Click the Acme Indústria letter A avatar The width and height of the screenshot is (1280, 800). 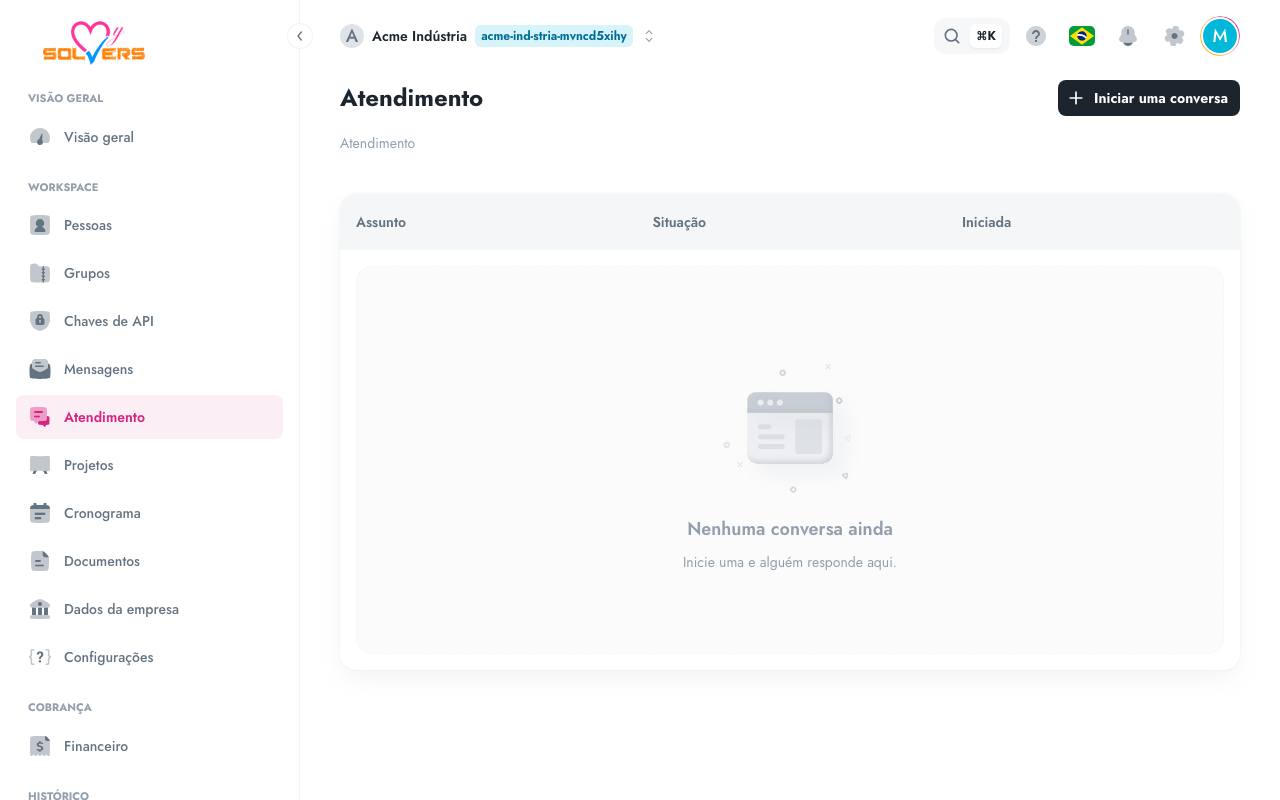(352, 36)
